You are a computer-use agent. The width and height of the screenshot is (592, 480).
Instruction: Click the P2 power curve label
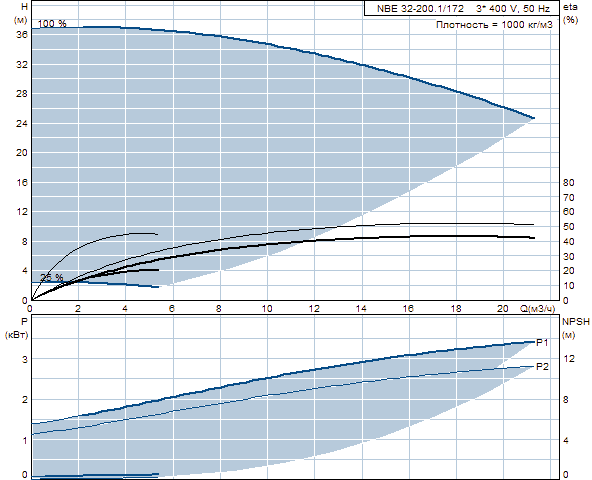click(542, 366)
